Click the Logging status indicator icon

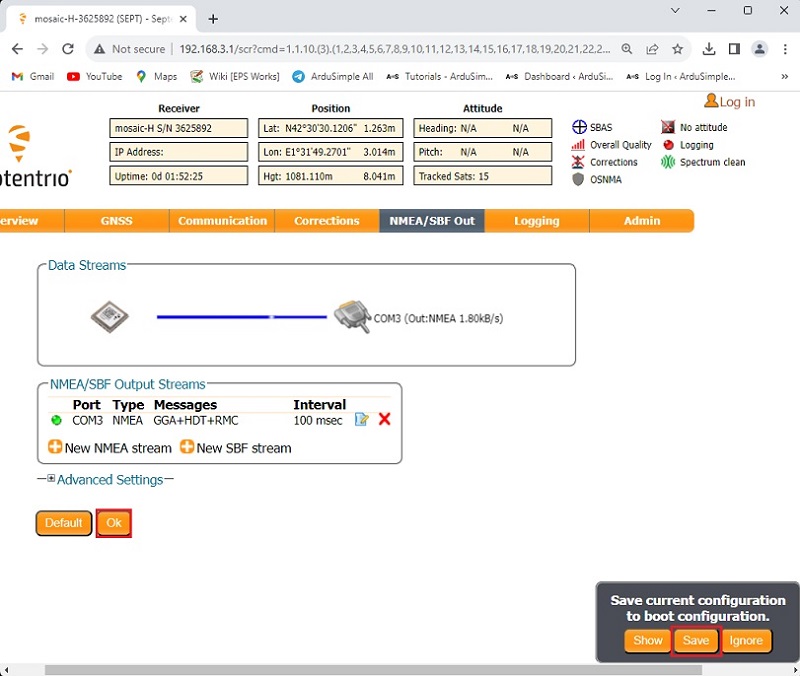point(668,145)
